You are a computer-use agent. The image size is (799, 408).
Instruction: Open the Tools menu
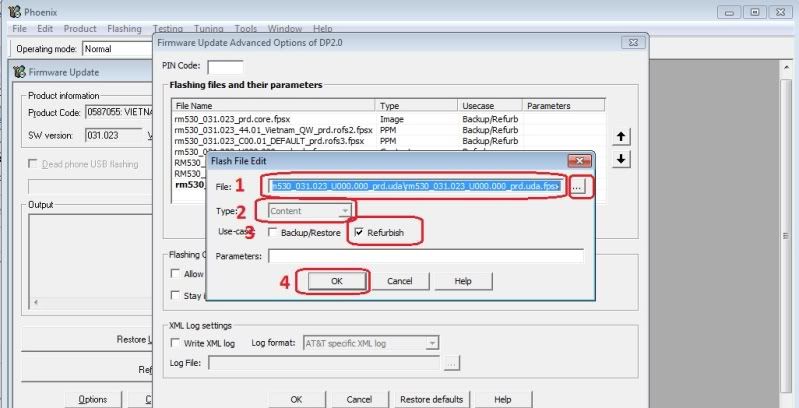pos(246,29)
